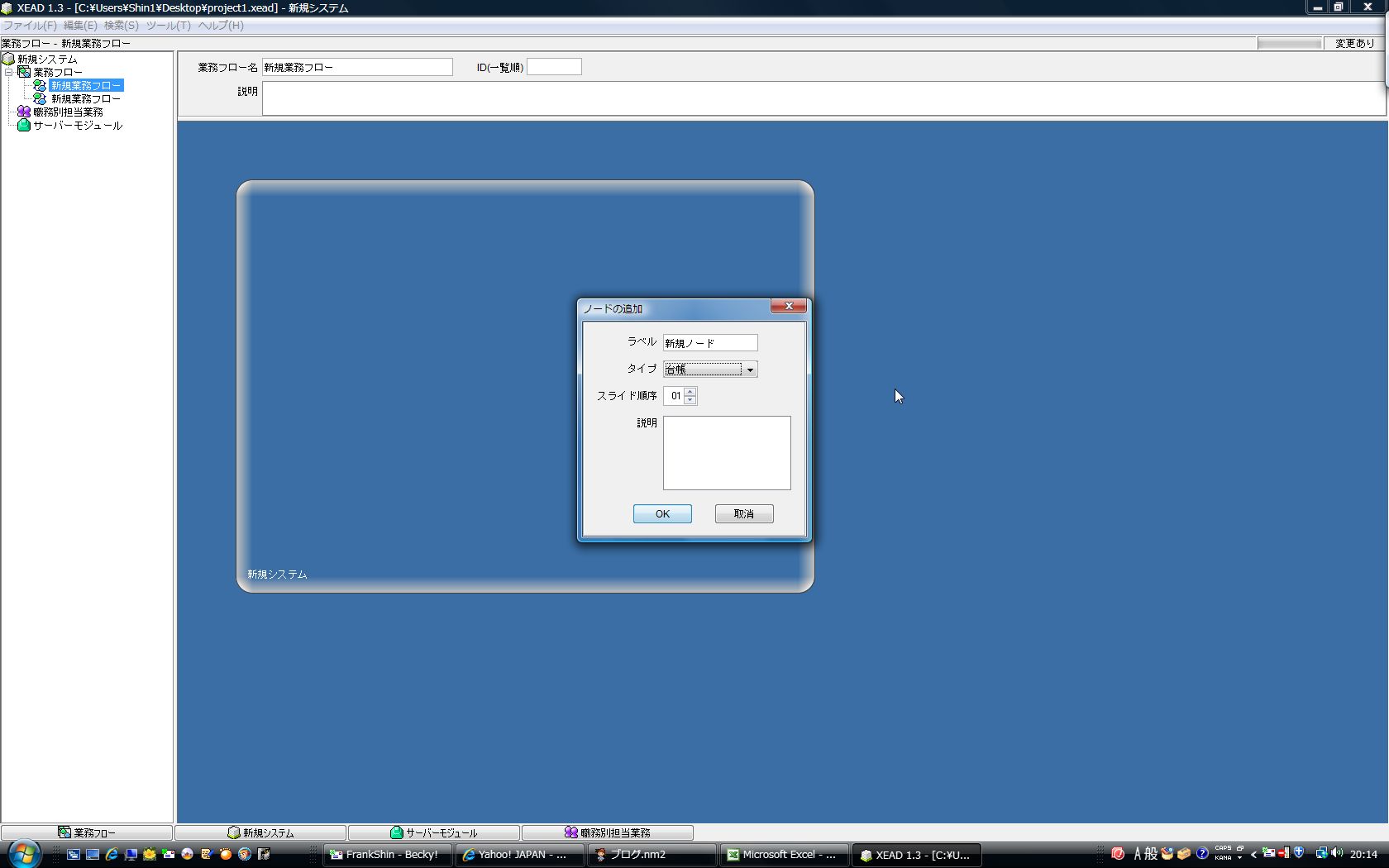Close the ノードの追加 dialog with X
The width and height of the screenshot is (1389, 868).
click(789, 306)
